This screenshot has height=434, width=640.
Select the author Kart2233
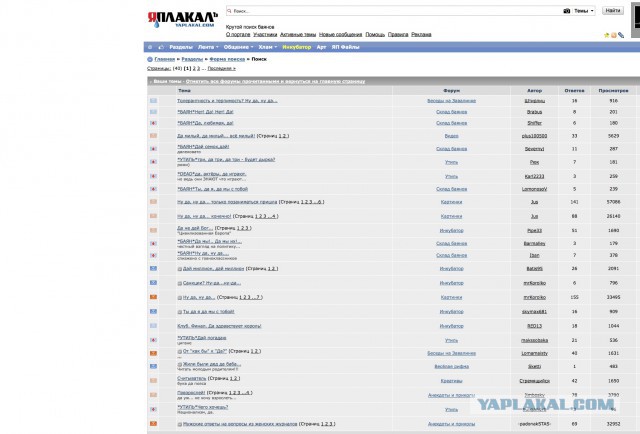pos(534,176)
